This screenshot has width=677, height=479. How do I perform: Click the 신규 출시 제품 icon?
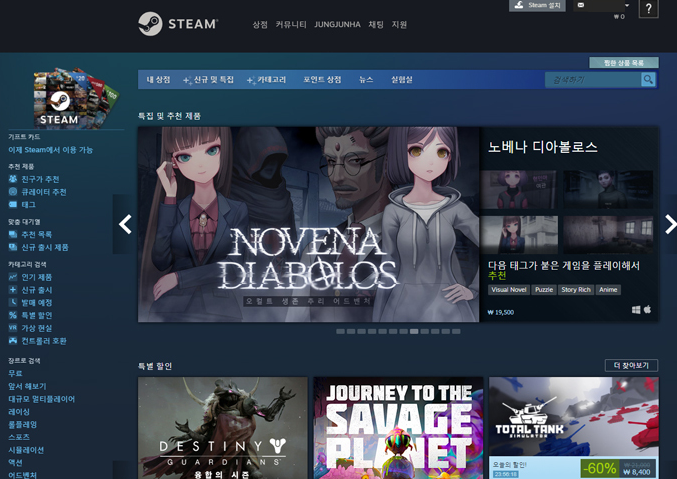[x=13, y=247]
